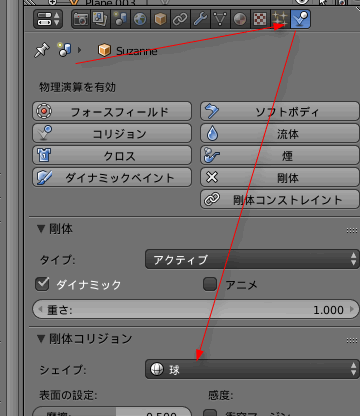The height and width of the screenshot is (416, 360).
Task: Open the Physics properties tab
Action: point(301,19)
